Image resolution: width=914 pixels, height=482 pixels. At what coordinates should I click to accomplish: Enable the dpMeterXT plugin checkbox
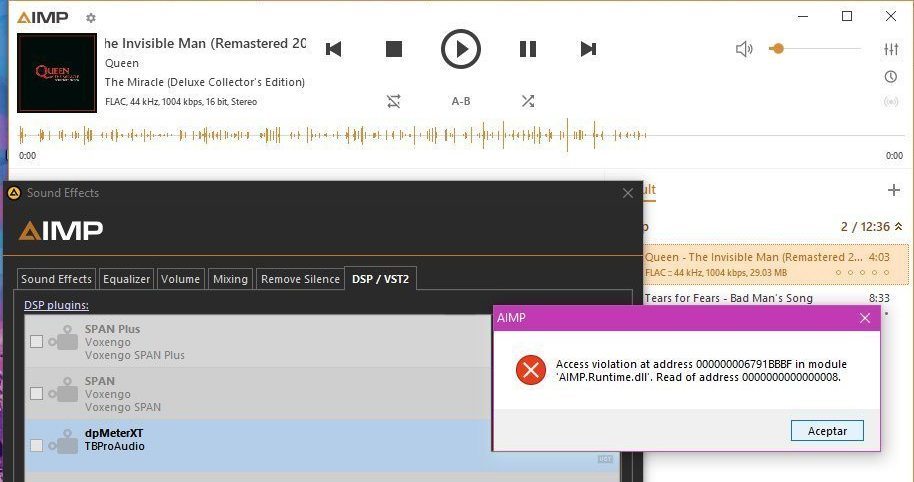pyautogui.click(x=37, y=445)
